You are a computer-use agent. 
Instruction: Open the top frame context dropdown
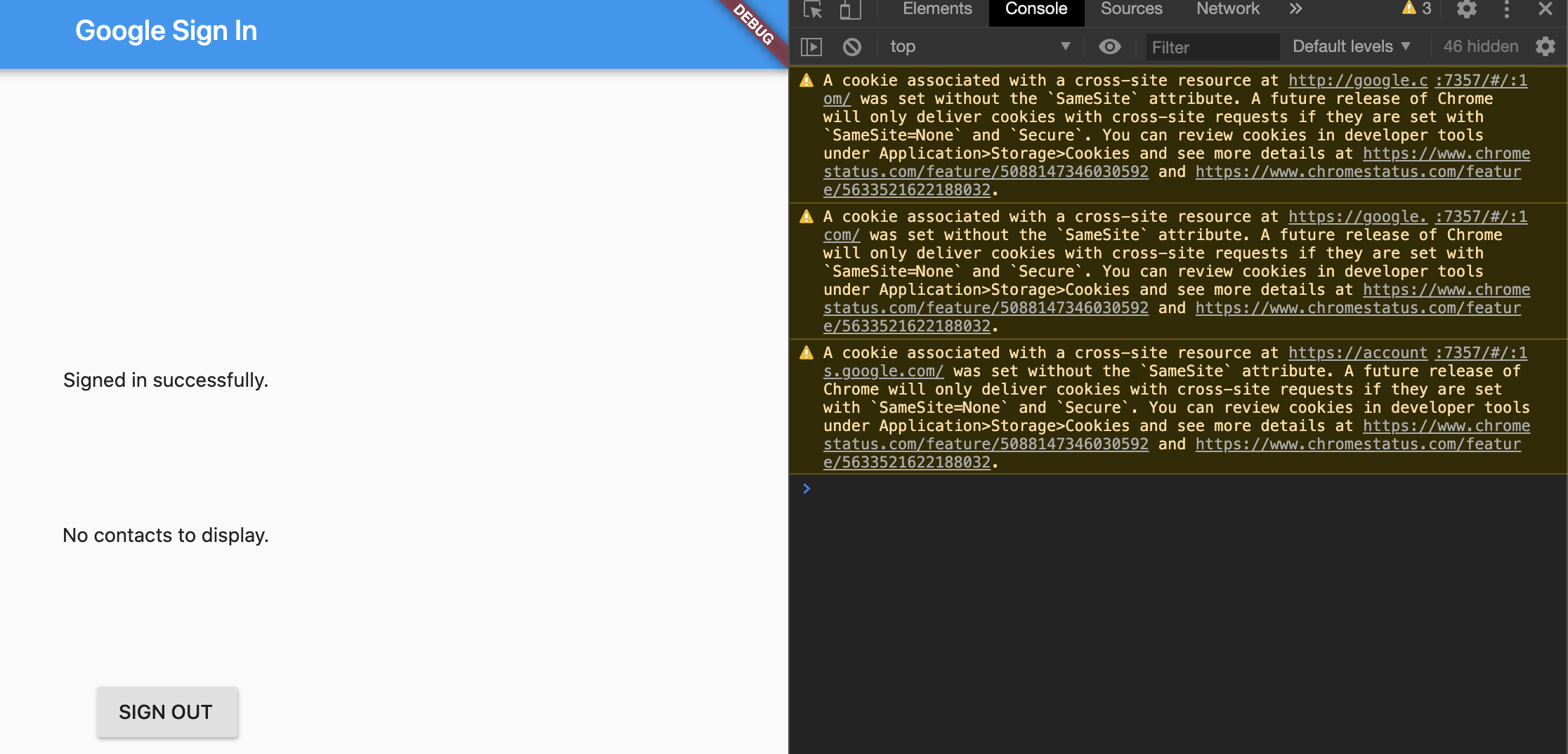pos(980,46)
